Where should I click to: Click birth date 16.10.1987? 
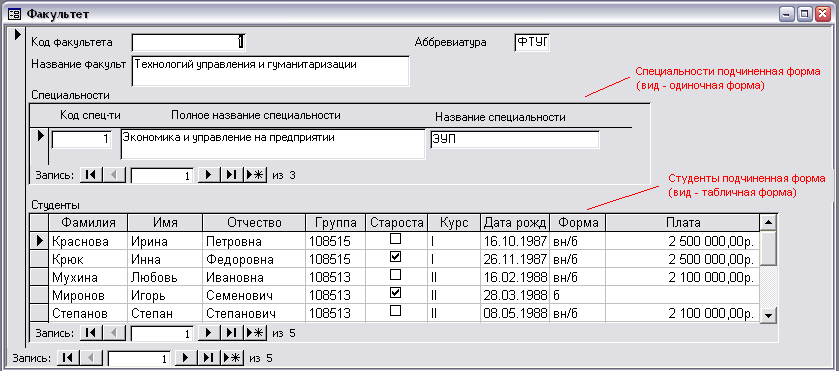[x=515, y=241]
